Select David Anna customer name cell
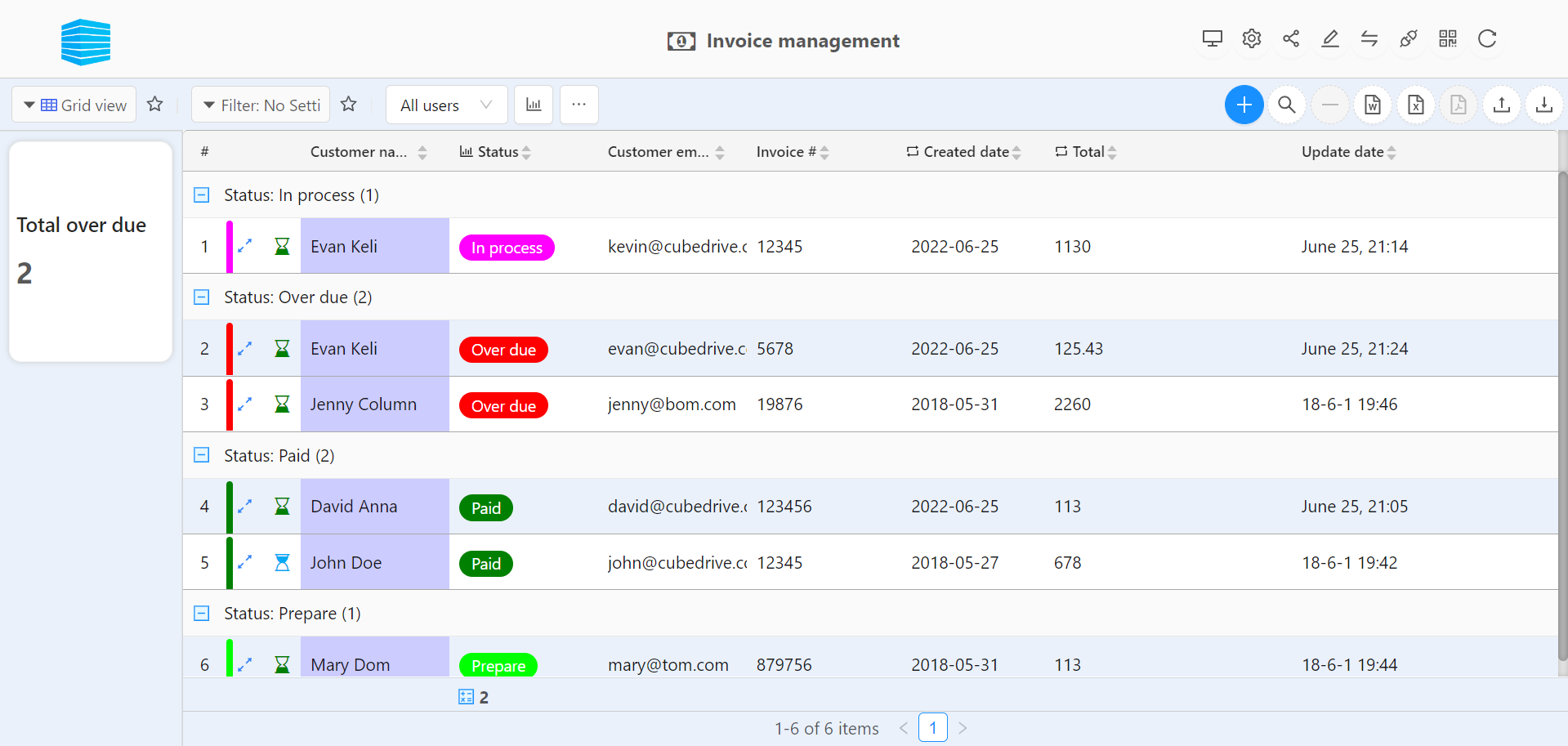Image resolution: width=1568 pixels, height=746 pixels. pyautogui.click(x=375, y=506)
